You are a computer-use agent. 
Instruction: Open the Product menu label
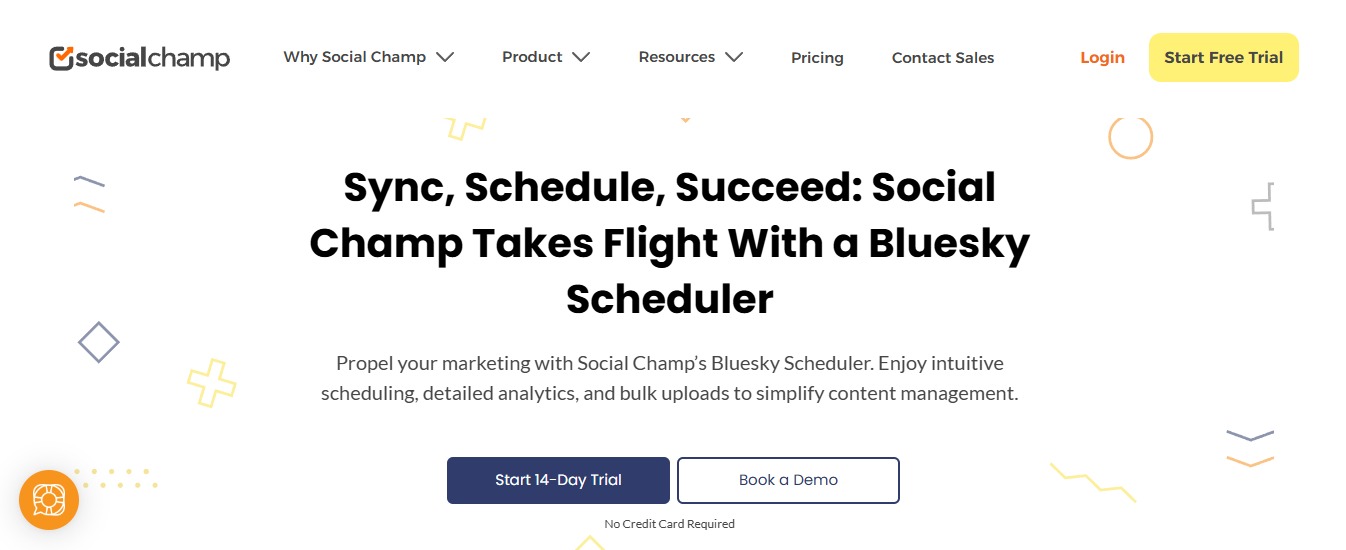tap(532, 57)
